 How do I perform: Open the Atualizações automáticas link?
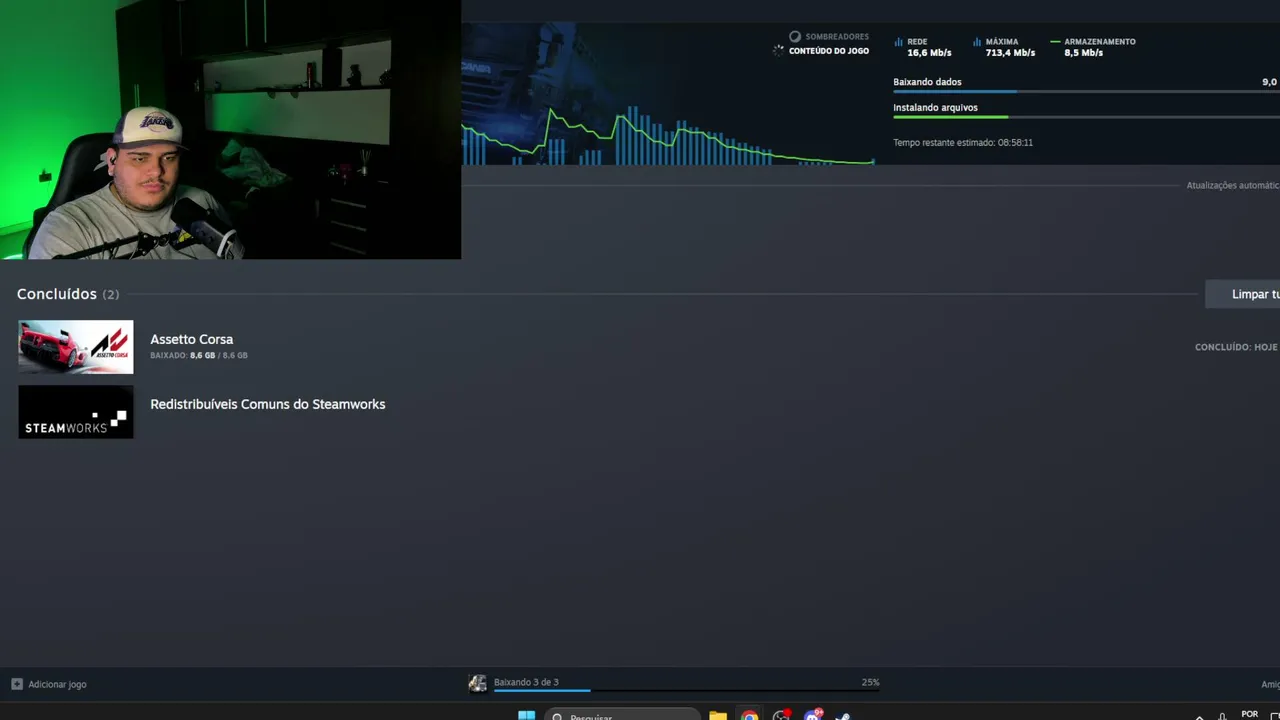1233,185
